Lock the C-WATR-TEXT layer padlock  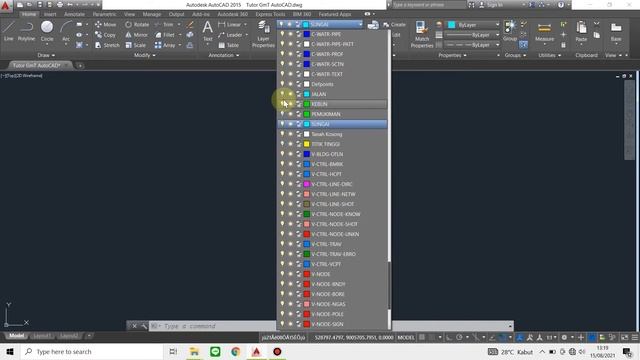tap(298, 74)
